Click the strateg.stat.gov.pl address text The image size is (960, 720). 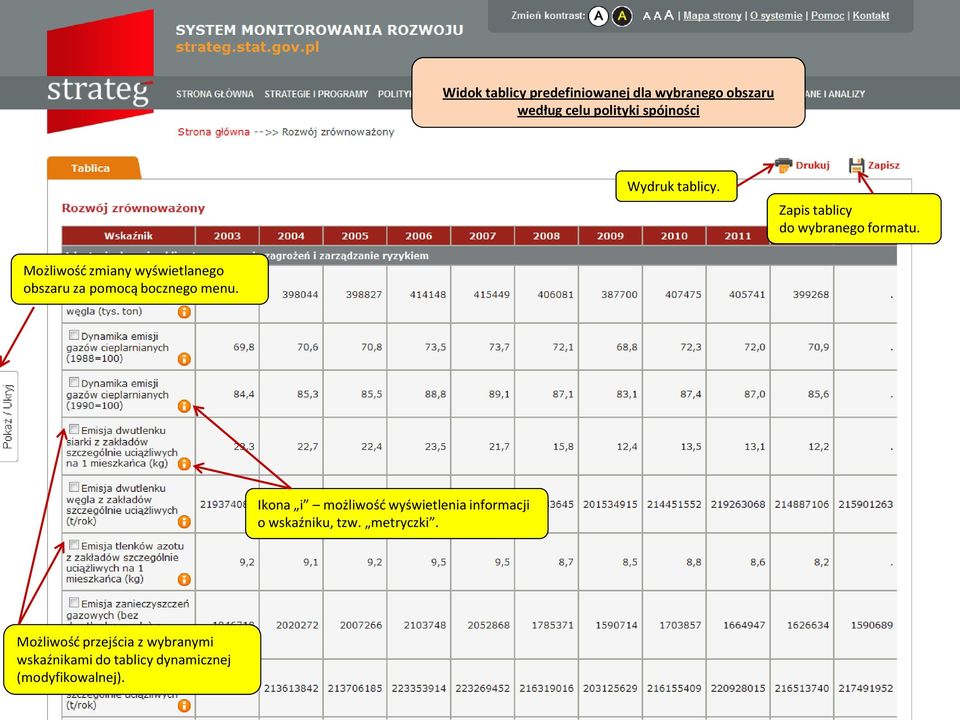coord(247,47)
